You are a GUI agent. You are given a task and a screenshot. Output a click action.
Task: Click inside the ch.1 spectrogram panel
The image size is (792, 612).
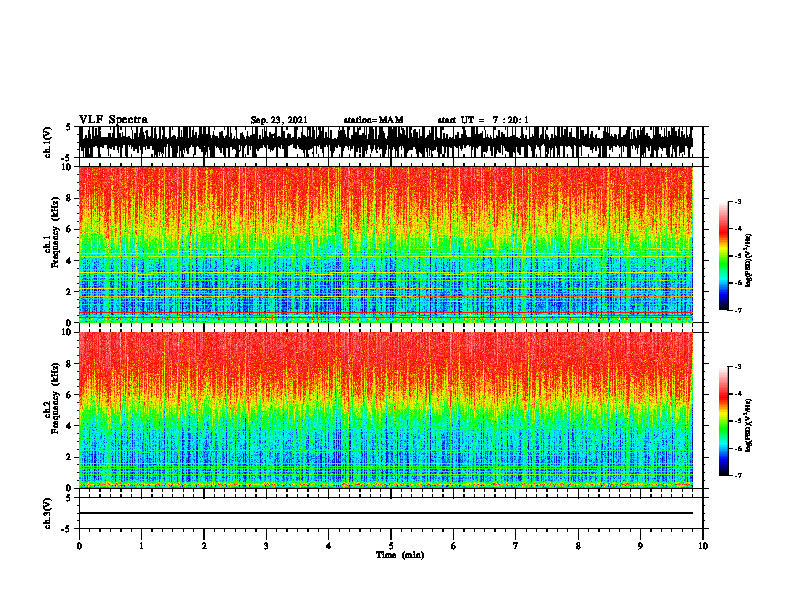point(385,244)
